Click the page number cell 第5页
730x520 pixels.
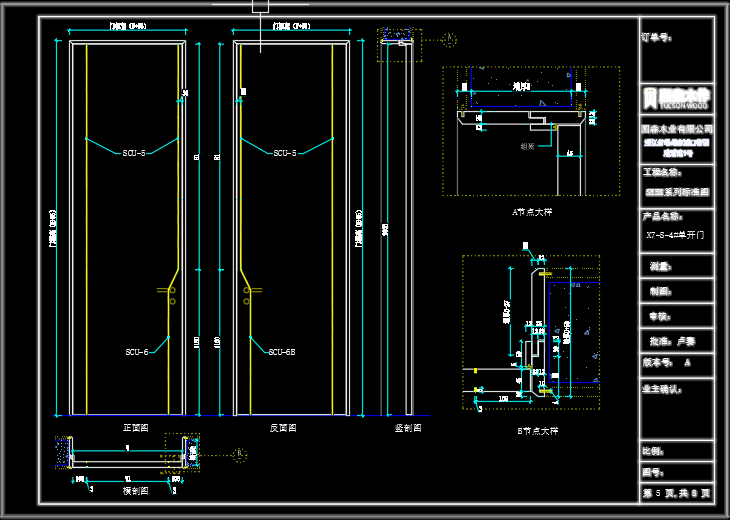click(677, 493)
